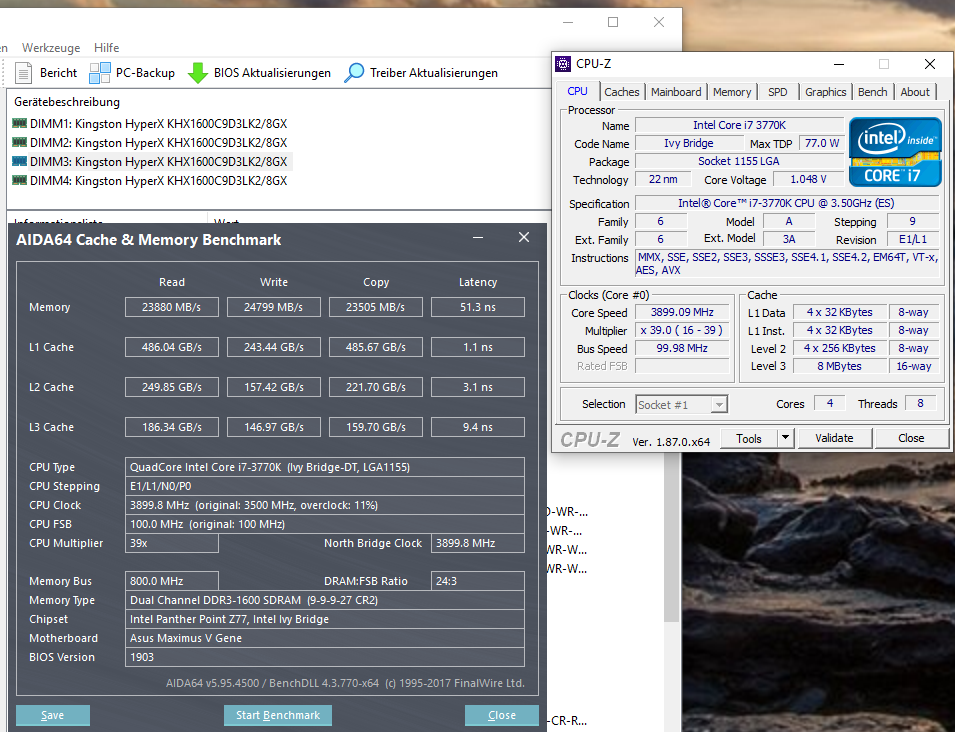The width and height of the screenshot is (955, 732).
Task: Minimize the AIDA64 Cache & Memory Benchmark dialog
Action: click(478, 238)
